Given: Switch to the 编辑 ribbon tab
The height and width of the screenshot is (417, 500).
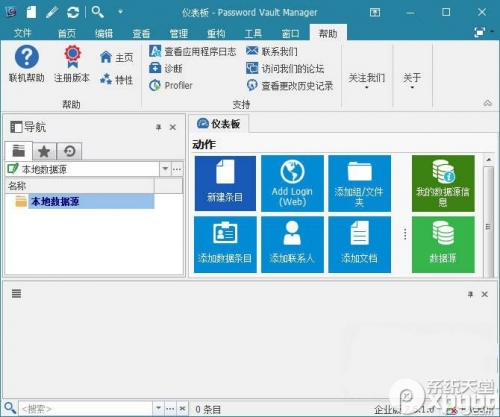Looking at the screenshot, I should pyautogui.click(x=104, y=33).
